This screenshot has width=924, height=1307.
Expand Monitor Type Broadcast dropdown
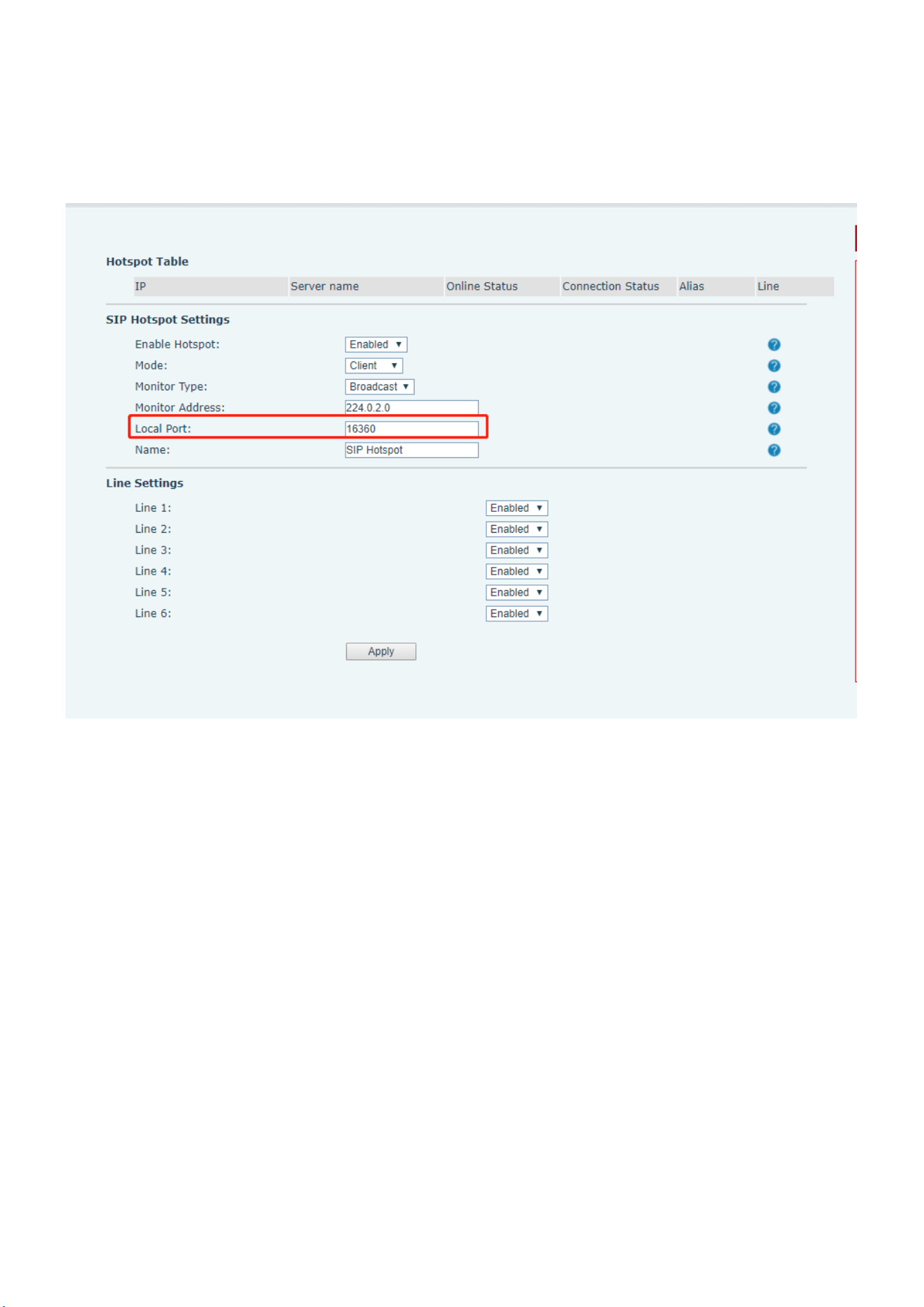[x=380, y=387]
